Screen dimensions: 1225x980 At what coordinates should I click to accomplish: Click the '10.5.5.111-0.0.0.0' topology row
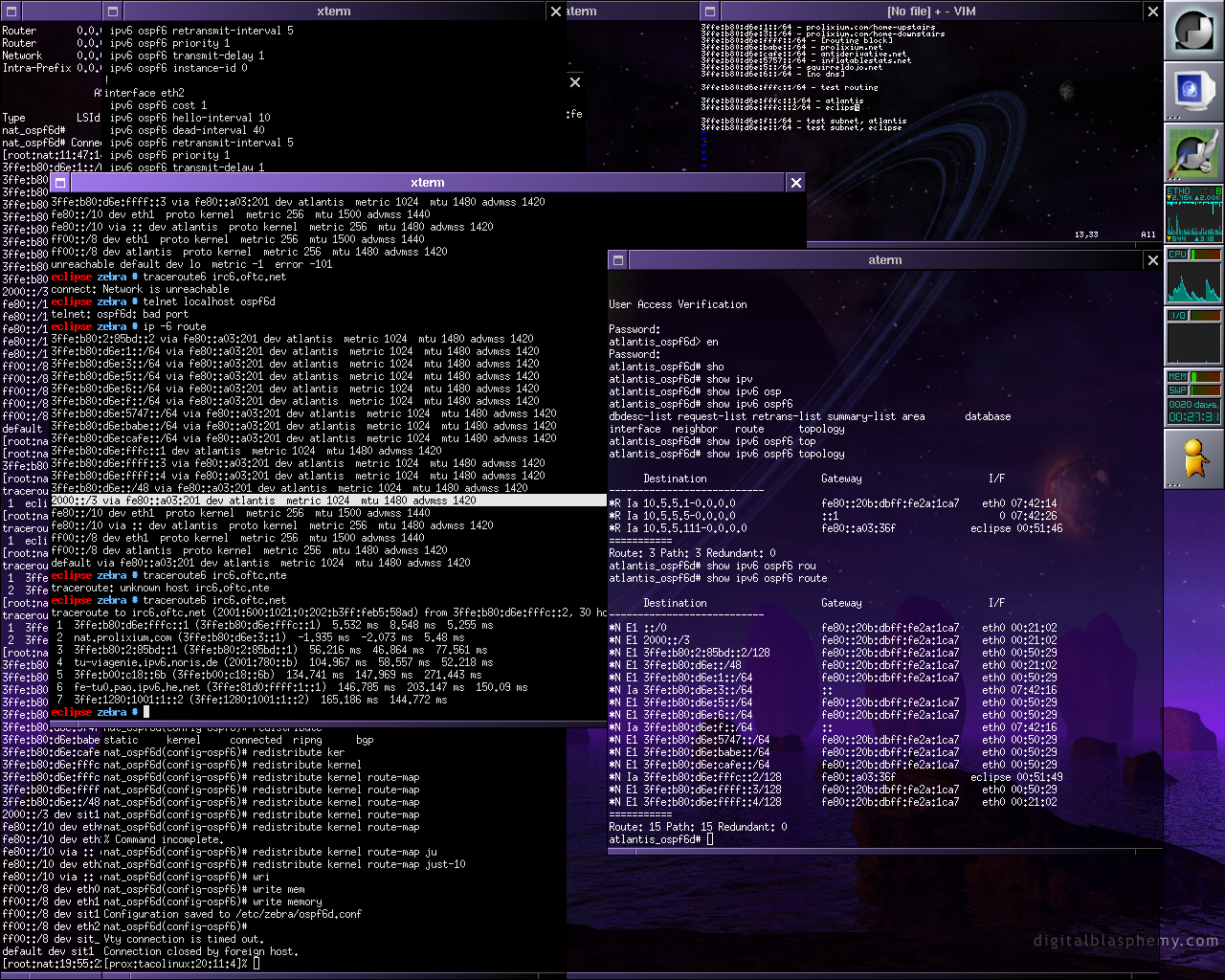coord(835,528)
